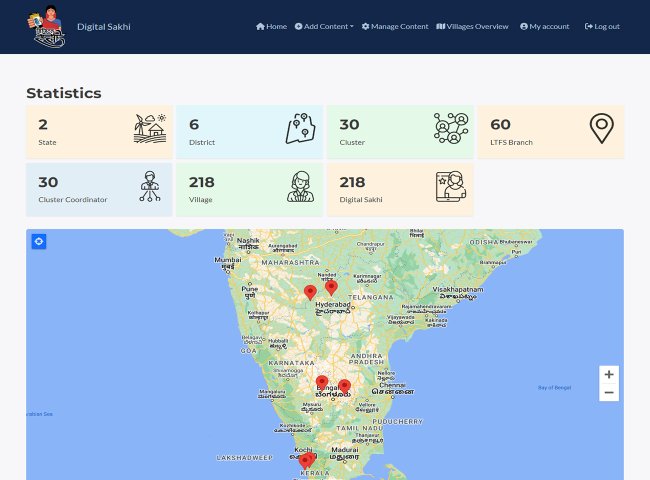650x480 pixels.
Task: Expand the Add Content dropdown menu
Action: point(324,27)
